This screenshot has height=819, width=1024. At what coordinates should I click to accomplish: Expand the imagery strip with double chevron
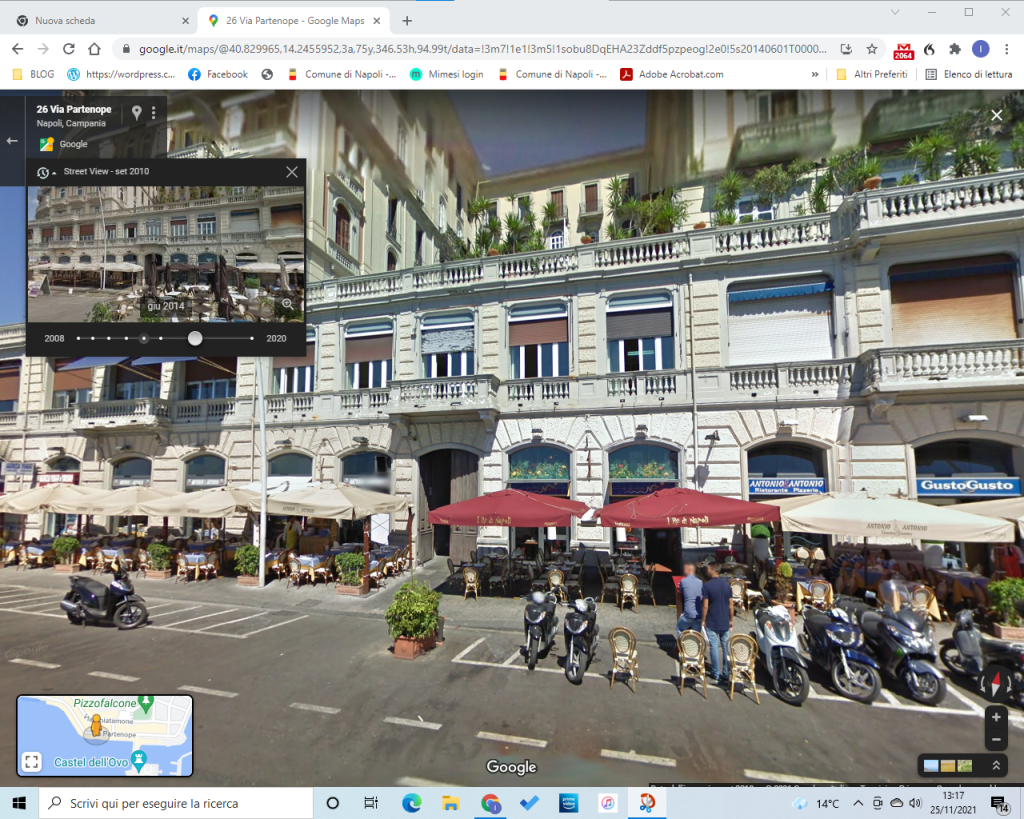pyautogui.click(x=996, y=765)
